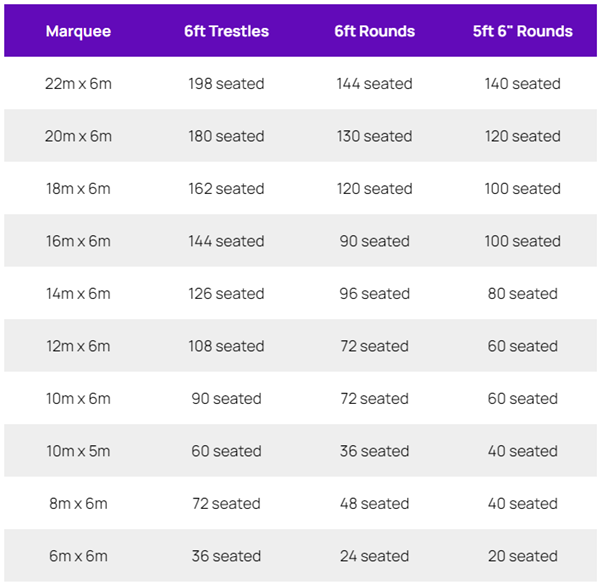The image size is (602, 585).
Task: Select the 162 seated trestles value
Action: click(227, 189)
